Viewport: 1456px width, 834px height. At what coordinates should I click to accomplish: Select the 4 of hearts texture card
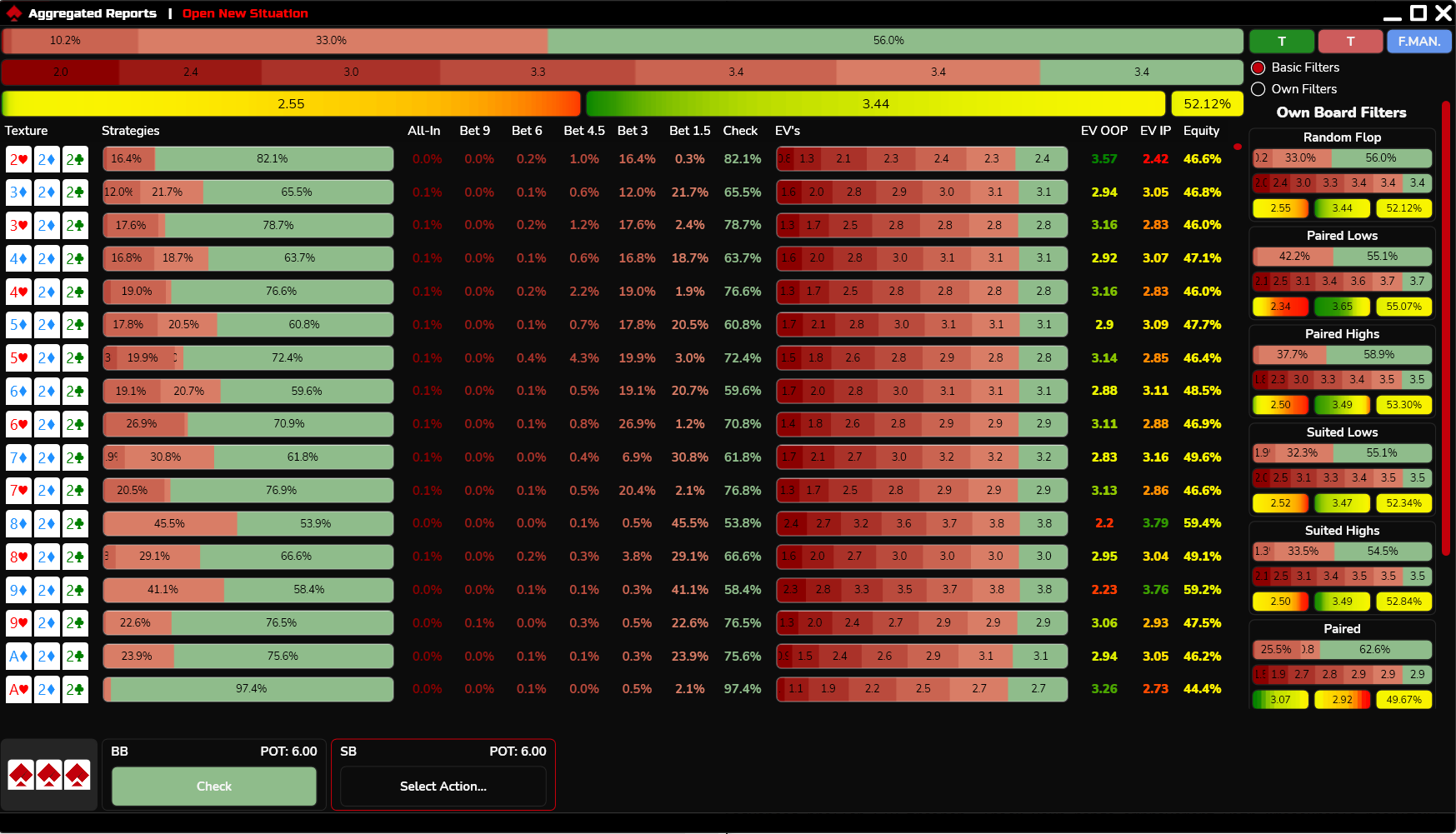pyautogui.click(x=18, y=292)
